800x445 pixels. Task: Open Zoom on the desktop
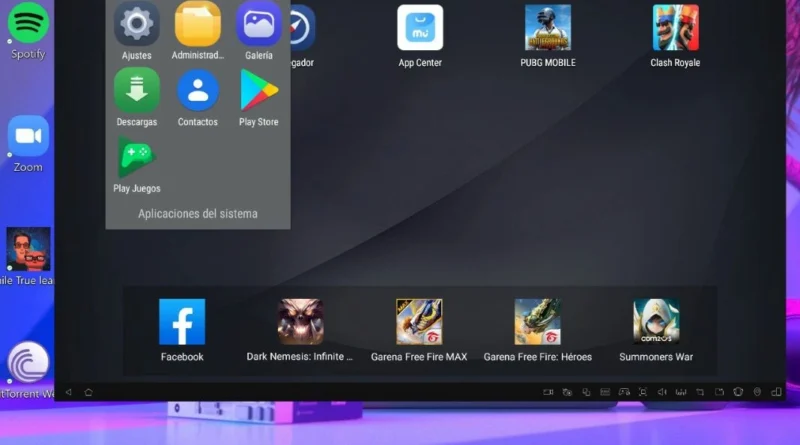point(28,136)
